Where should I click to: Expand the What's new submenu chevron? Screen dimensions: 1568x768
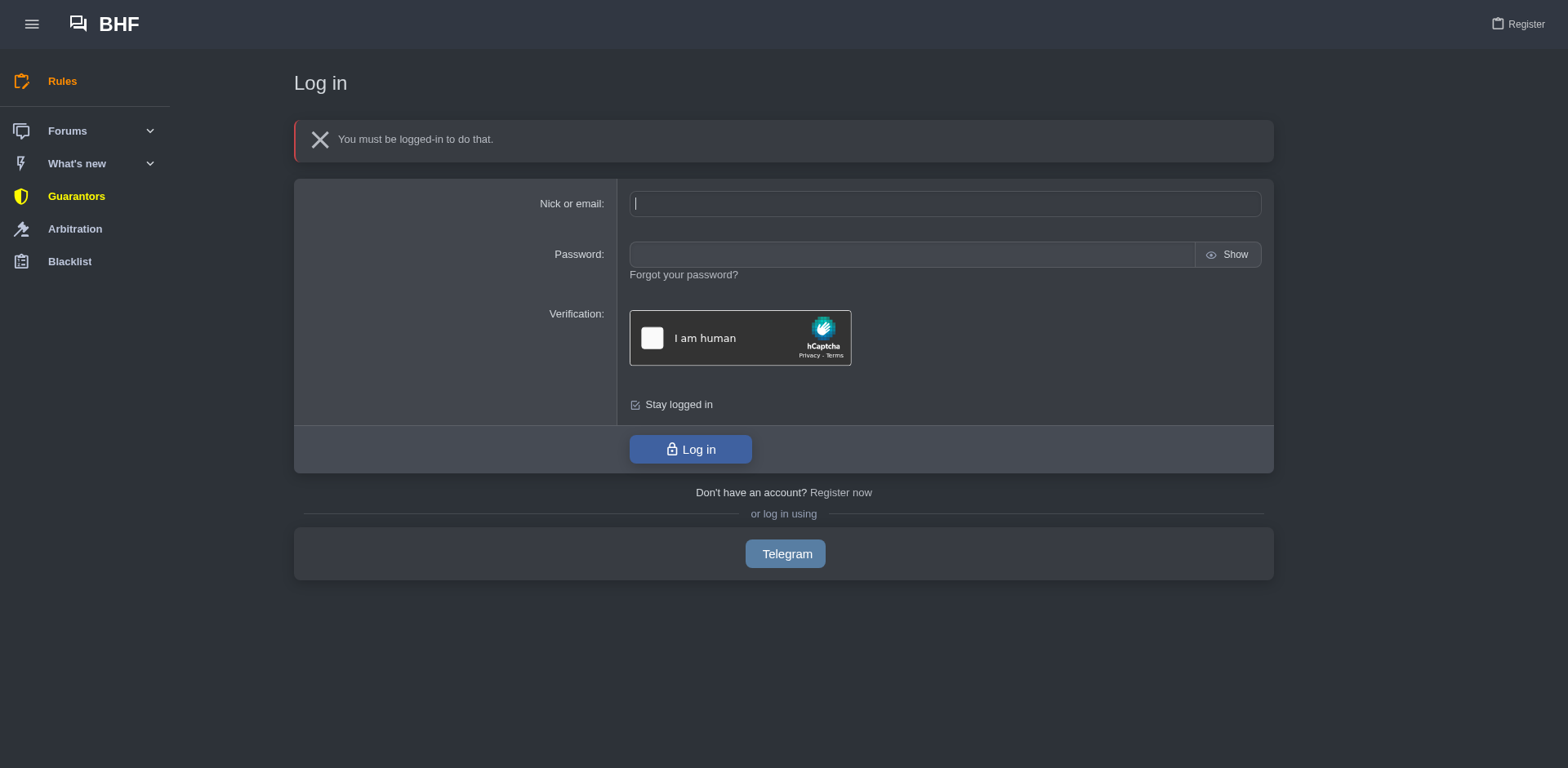coord(150,164)
